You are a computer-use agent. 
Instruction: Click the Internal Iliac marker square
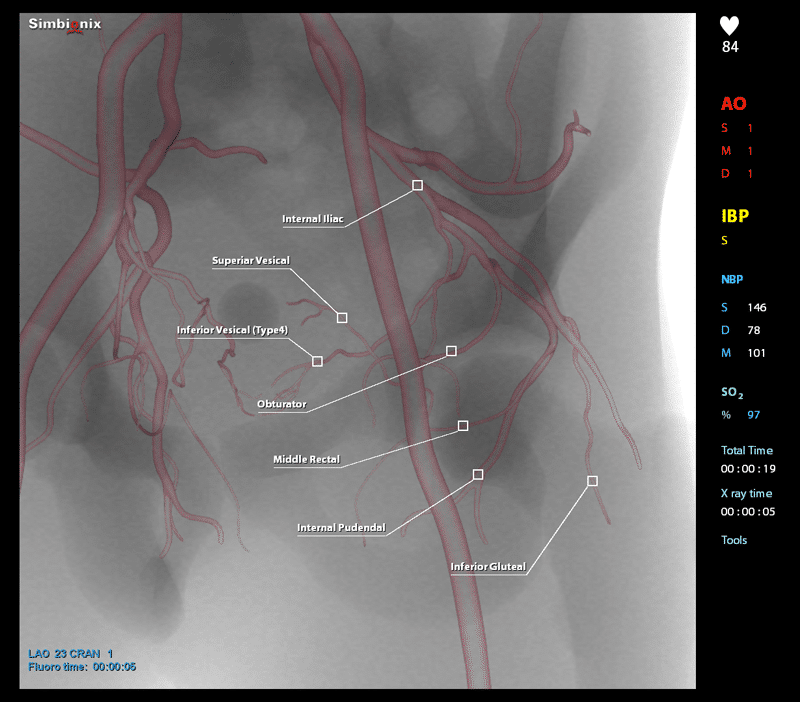click(x=417, y=185)
